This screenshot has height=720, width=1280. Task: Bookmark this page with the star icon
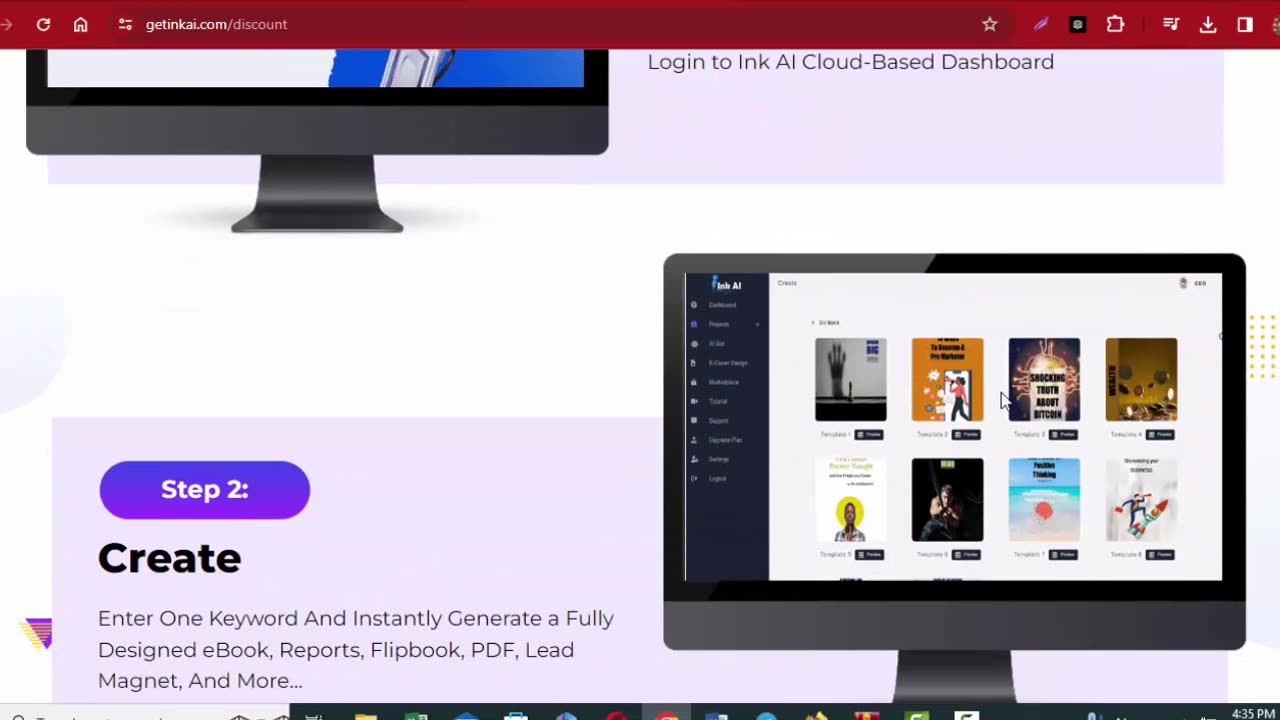click(990, 24)
